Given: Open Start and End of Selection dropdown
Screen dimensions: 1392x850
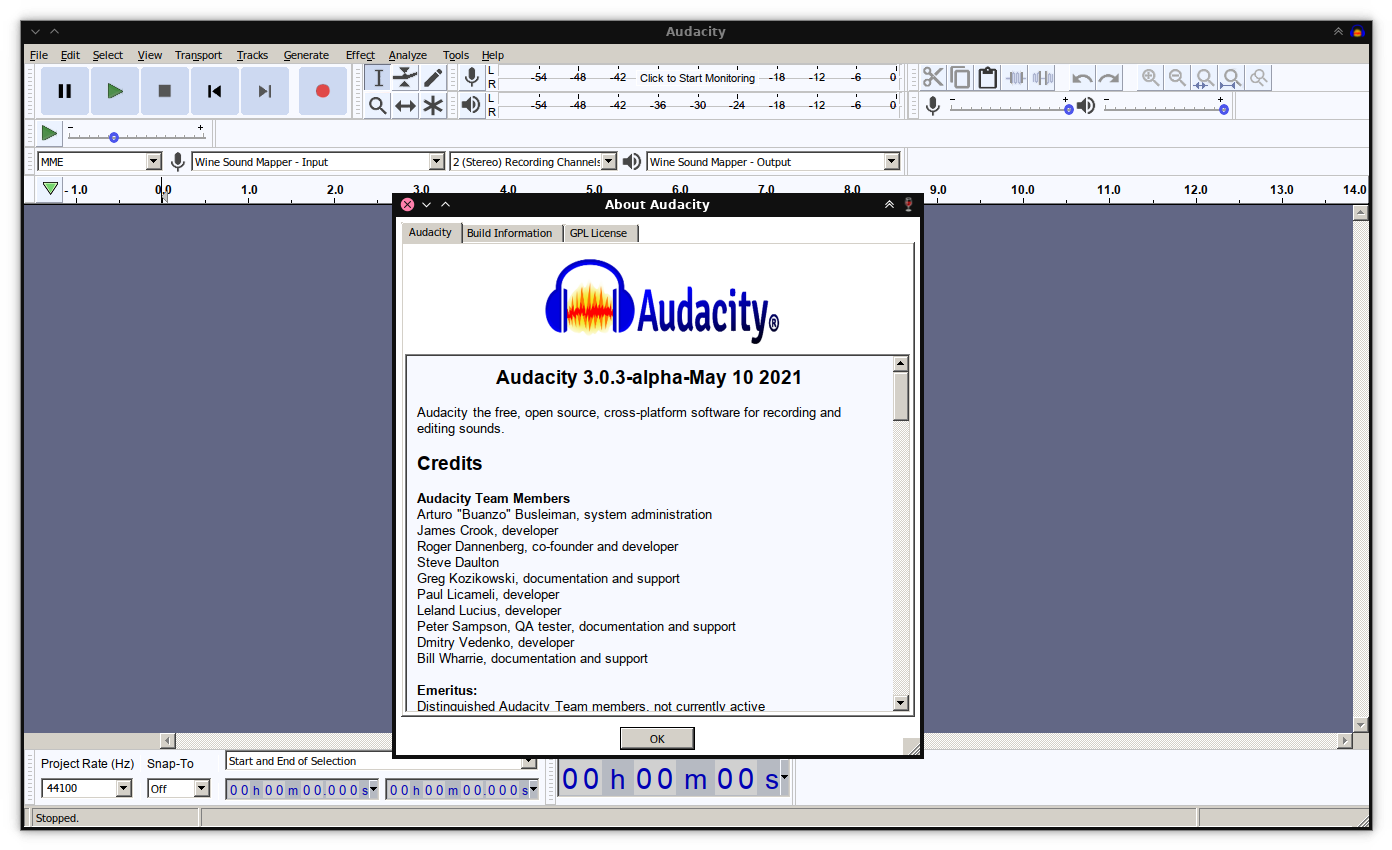Looking at the screenshot, I should 529,762.
